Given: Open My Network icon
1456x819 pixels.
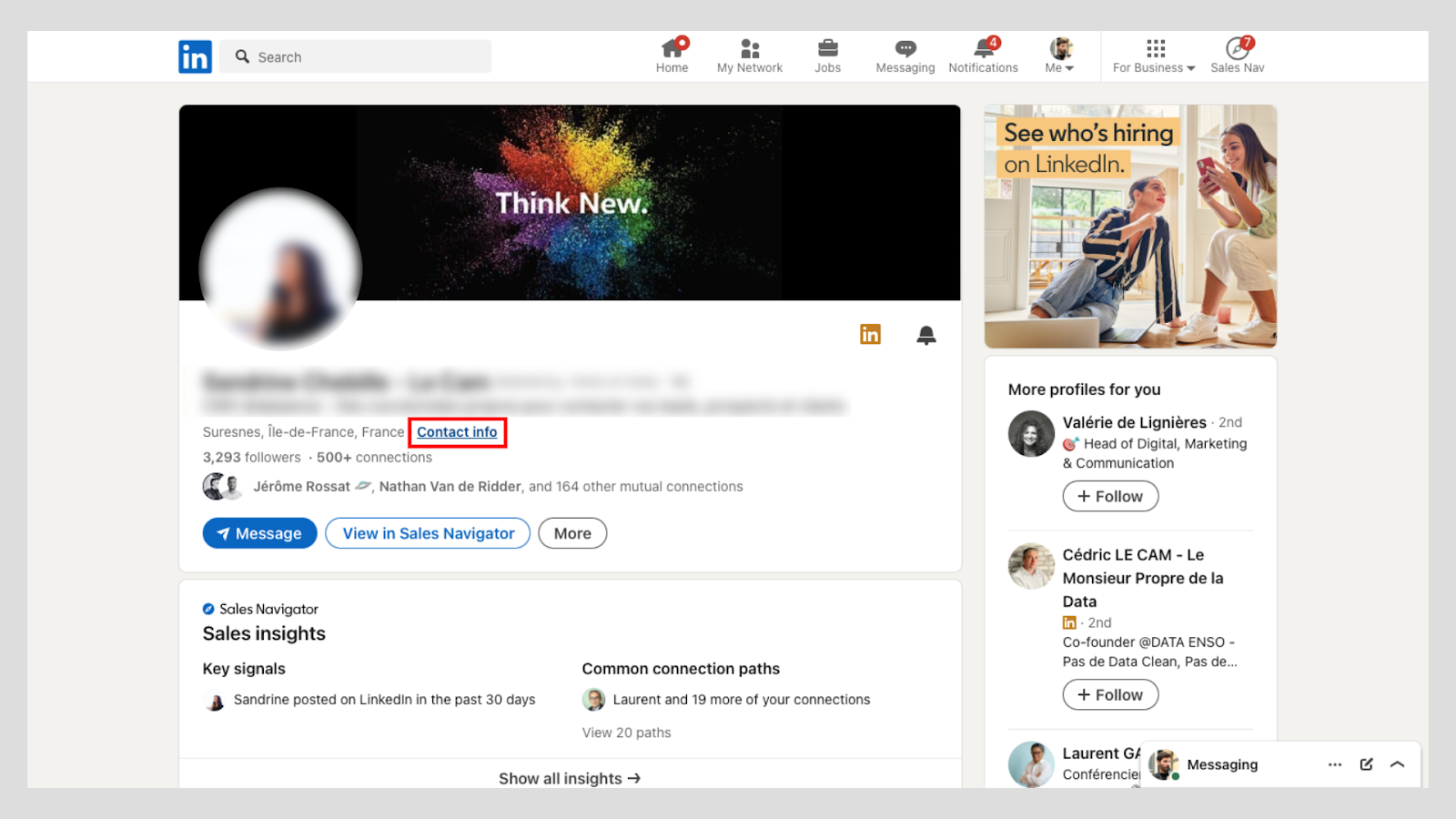Looking at the screenshot, I should pos(750,56).
